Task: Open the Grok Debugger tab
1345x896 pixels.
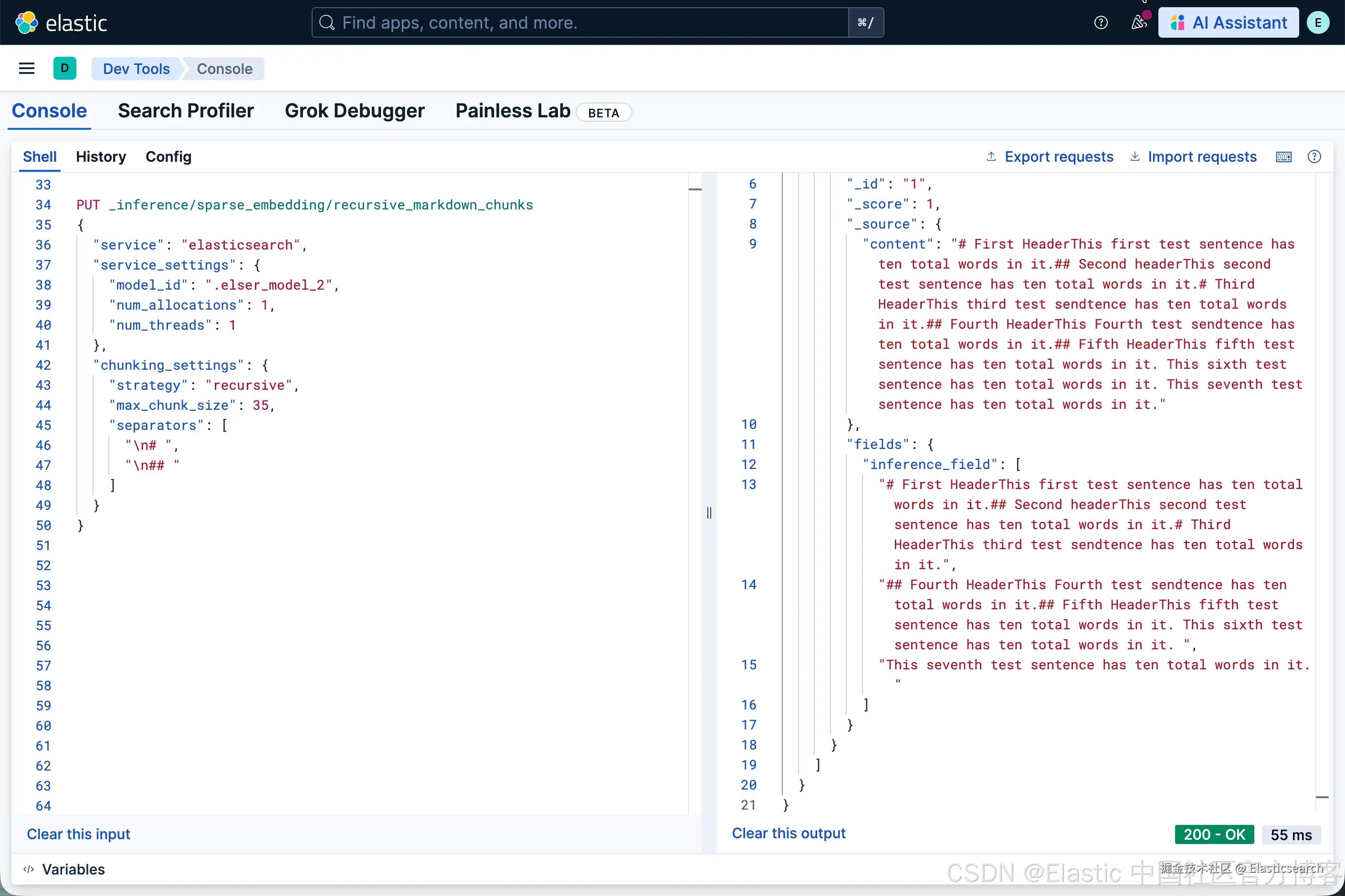Action: [355, 111]
